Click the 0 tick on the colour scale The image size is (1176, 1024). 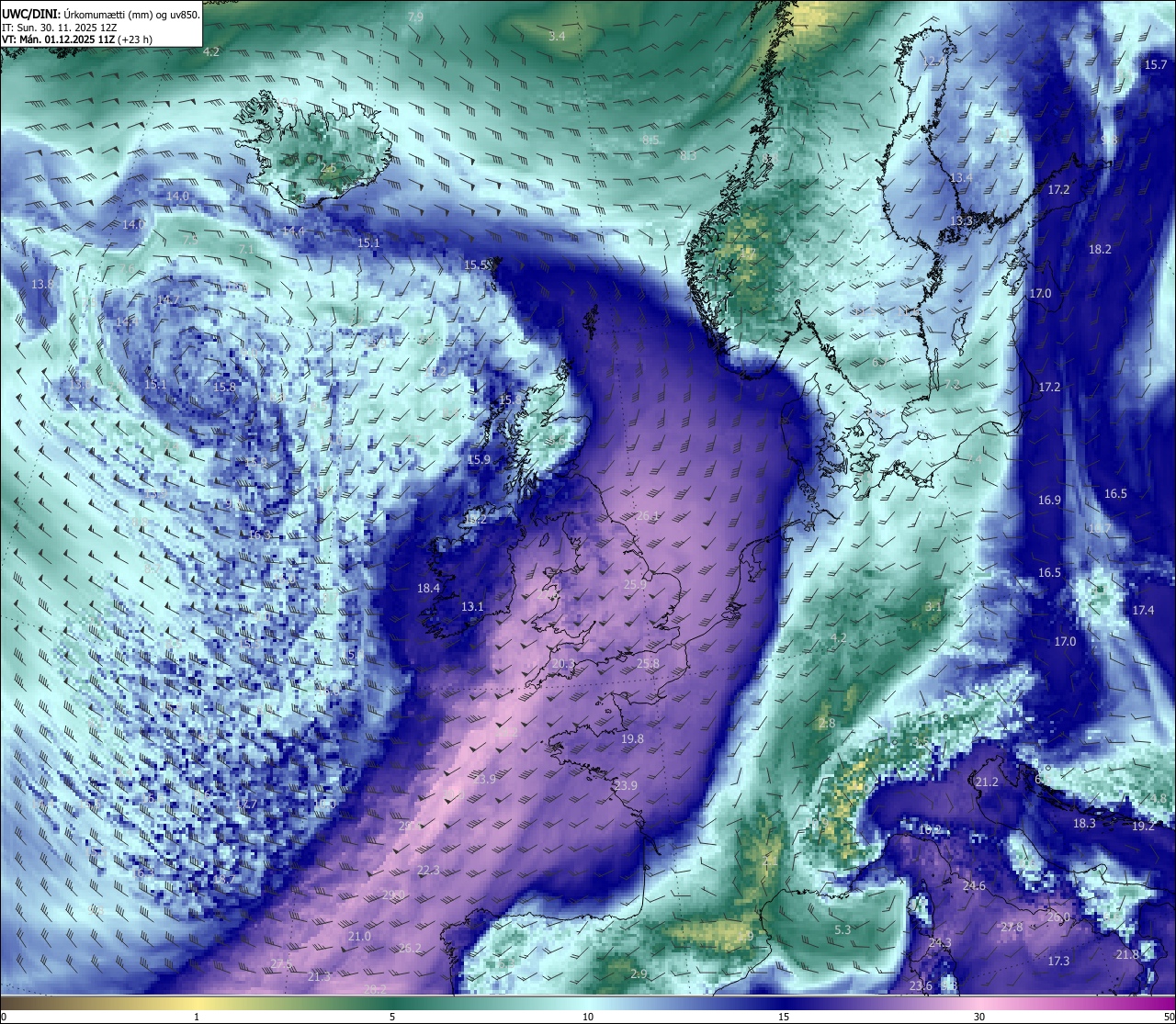(x=4, y=1016)
